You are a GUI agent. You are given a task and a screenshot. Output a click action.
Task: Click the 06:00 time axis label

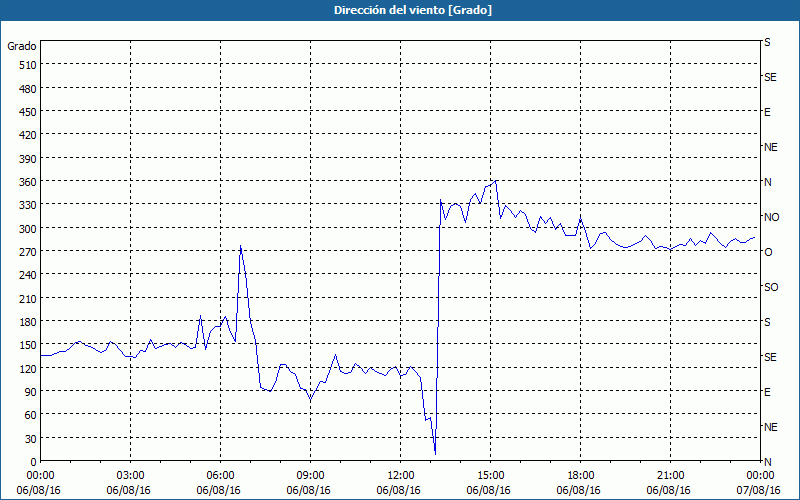point(220,476)
